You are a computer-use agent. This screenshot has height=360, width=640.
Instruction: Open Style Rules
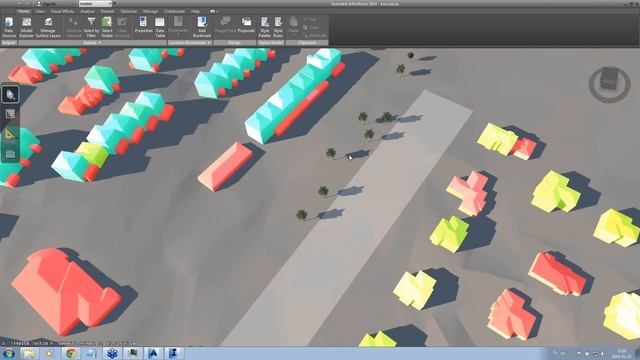tap(278, 27)
